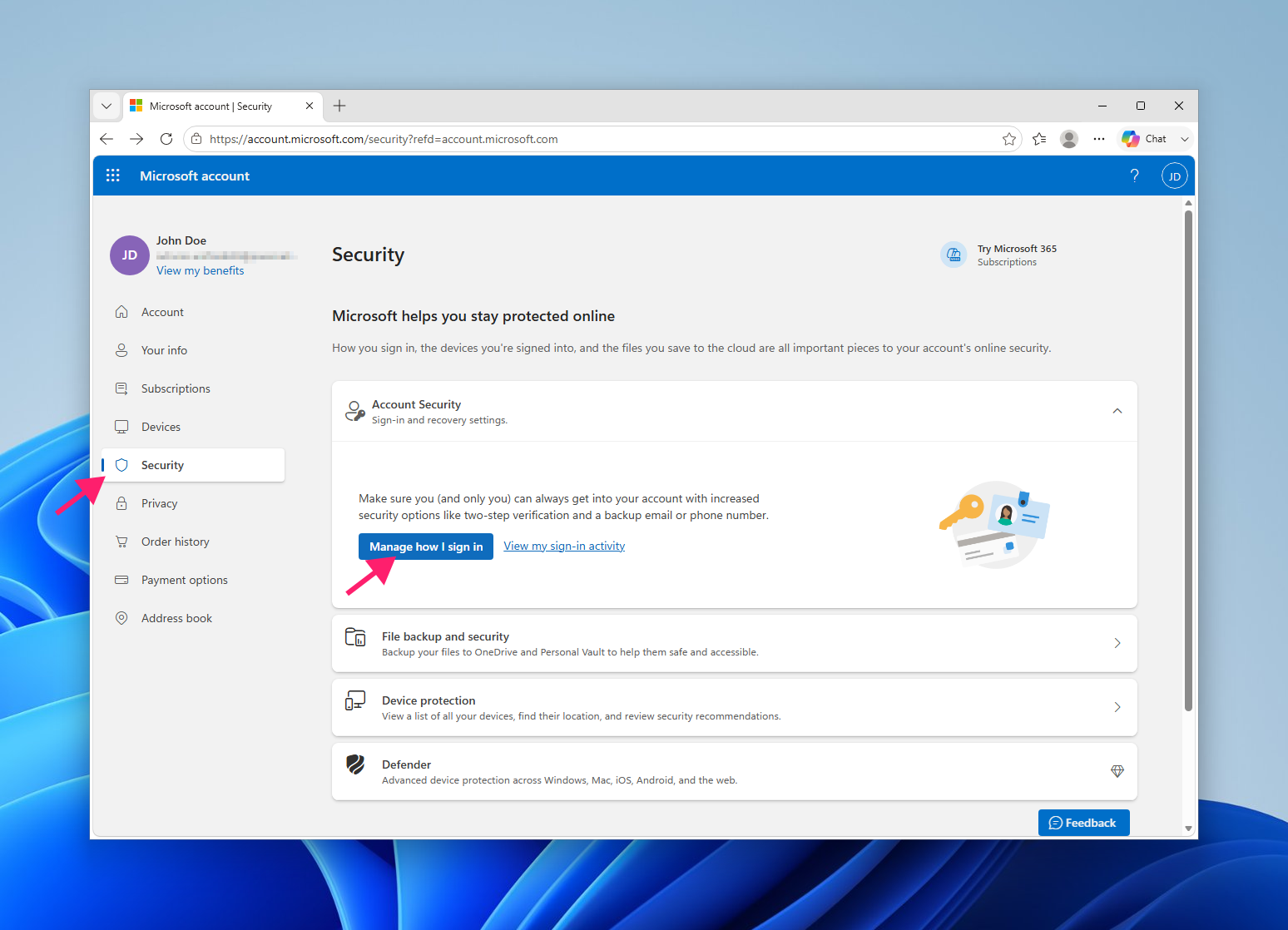Click the scrollbar up arrow
Image resolution: width=1288 pixels, height=930 pixels.
[1188, 203]
